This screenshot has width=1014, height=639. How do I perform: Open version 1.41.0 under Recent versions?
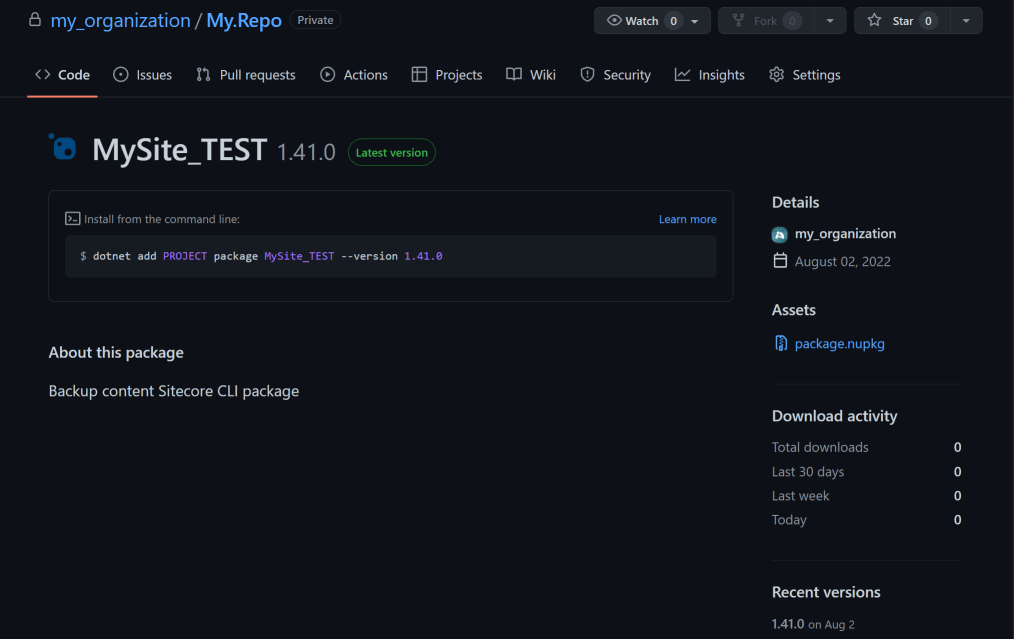point(788,623)
